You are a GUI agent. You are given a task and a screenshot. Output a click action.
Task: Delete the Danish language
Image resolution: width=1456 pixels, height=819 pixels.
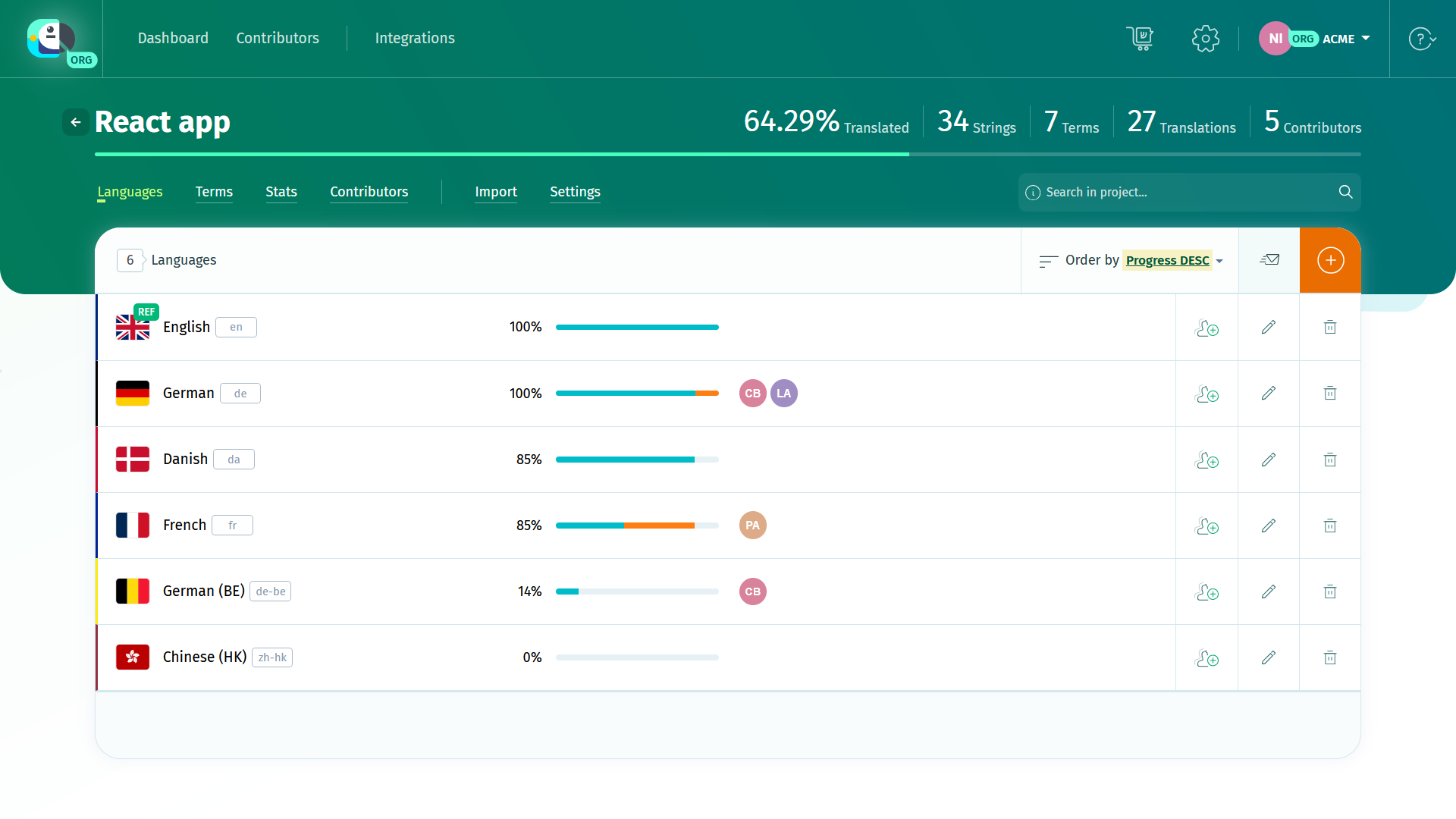(1330, 460)
